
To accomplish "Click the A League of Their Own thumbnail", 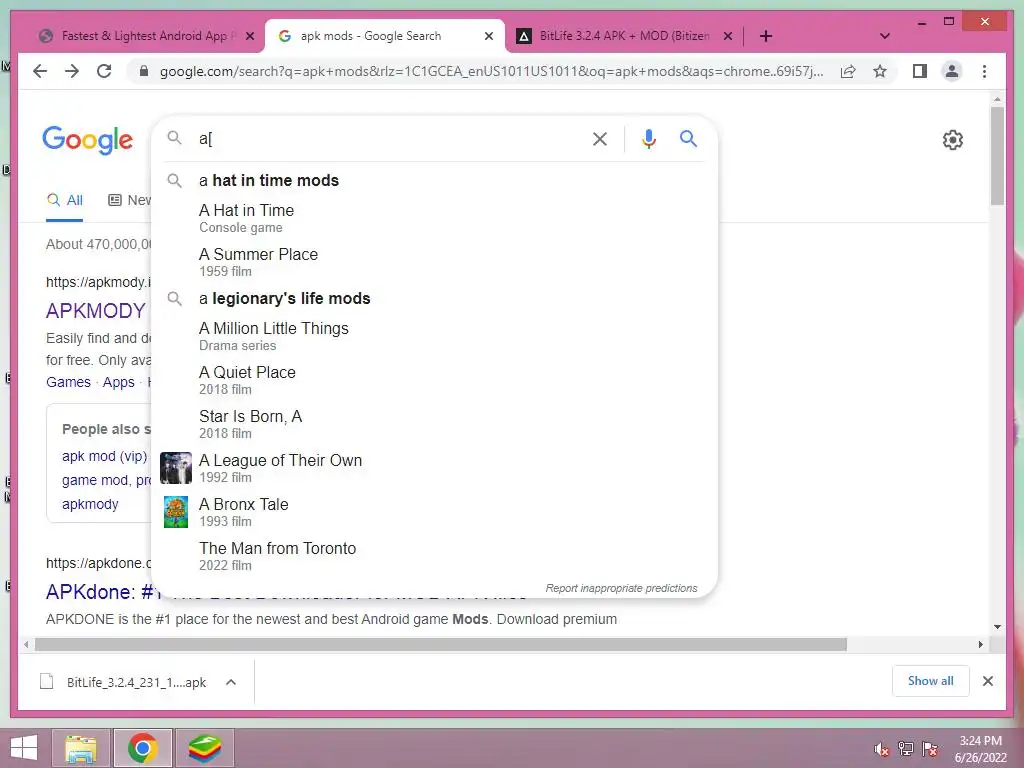I will click(176, 468).
